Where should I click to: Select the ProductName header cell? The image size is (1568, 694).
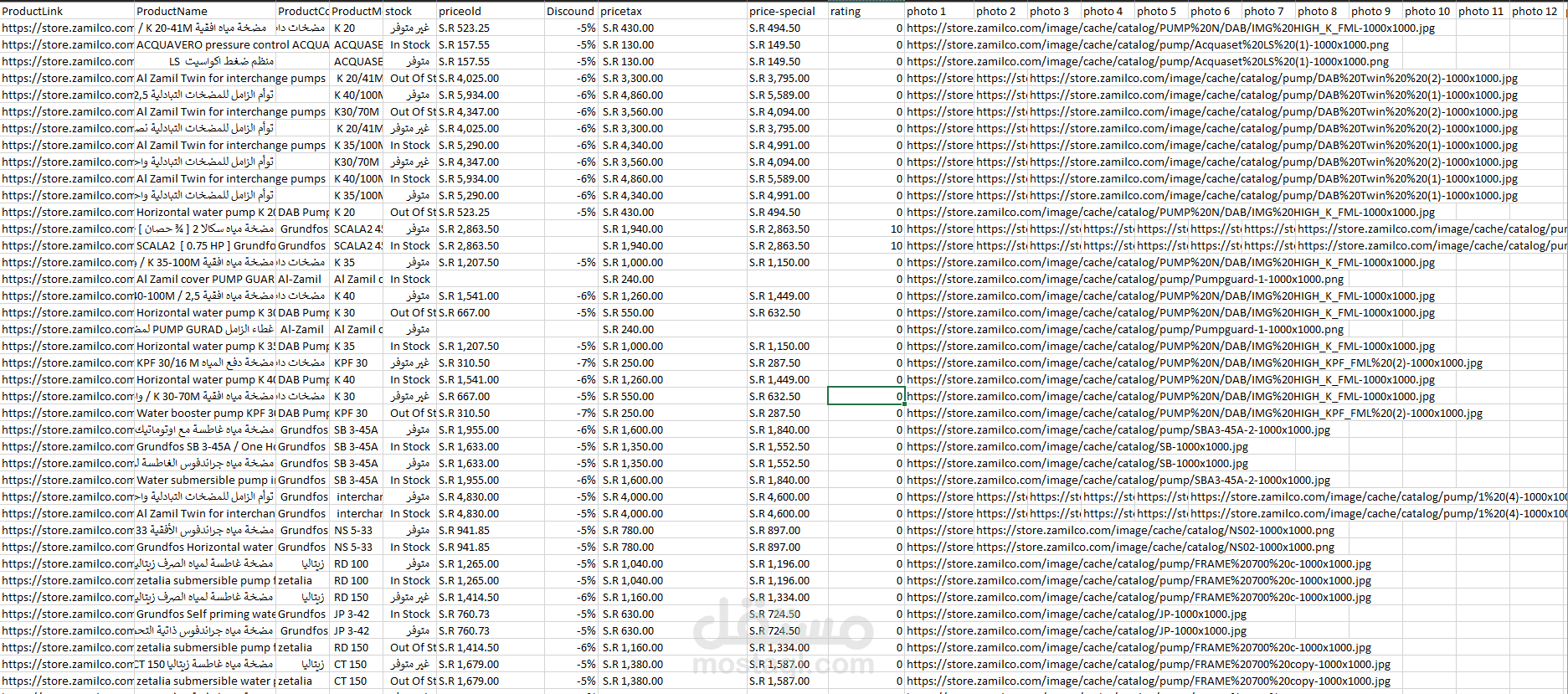coord(205,11)
